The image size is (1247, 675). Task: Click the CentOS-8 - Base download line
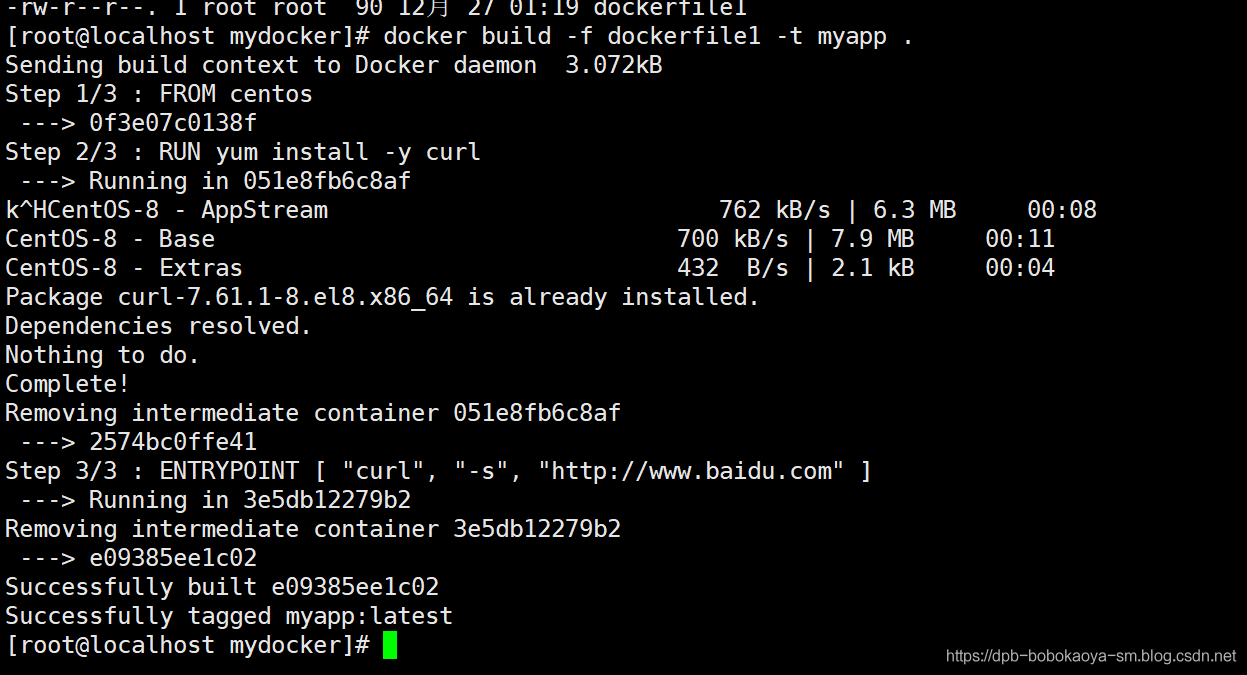click(530, 239)
